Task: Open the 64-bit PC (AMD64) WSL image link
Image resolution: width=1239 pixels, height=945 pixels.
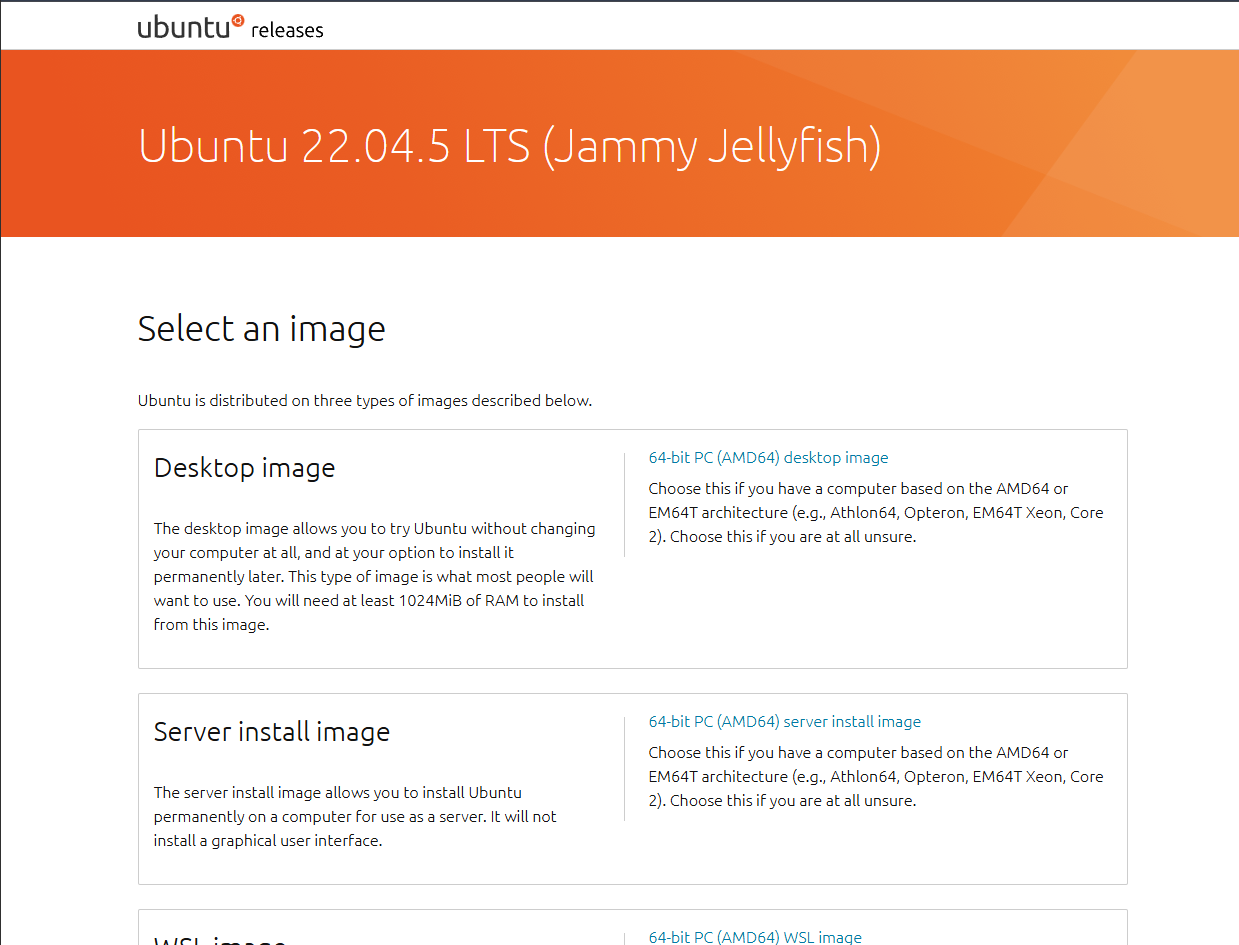Action: pos(755,937)
